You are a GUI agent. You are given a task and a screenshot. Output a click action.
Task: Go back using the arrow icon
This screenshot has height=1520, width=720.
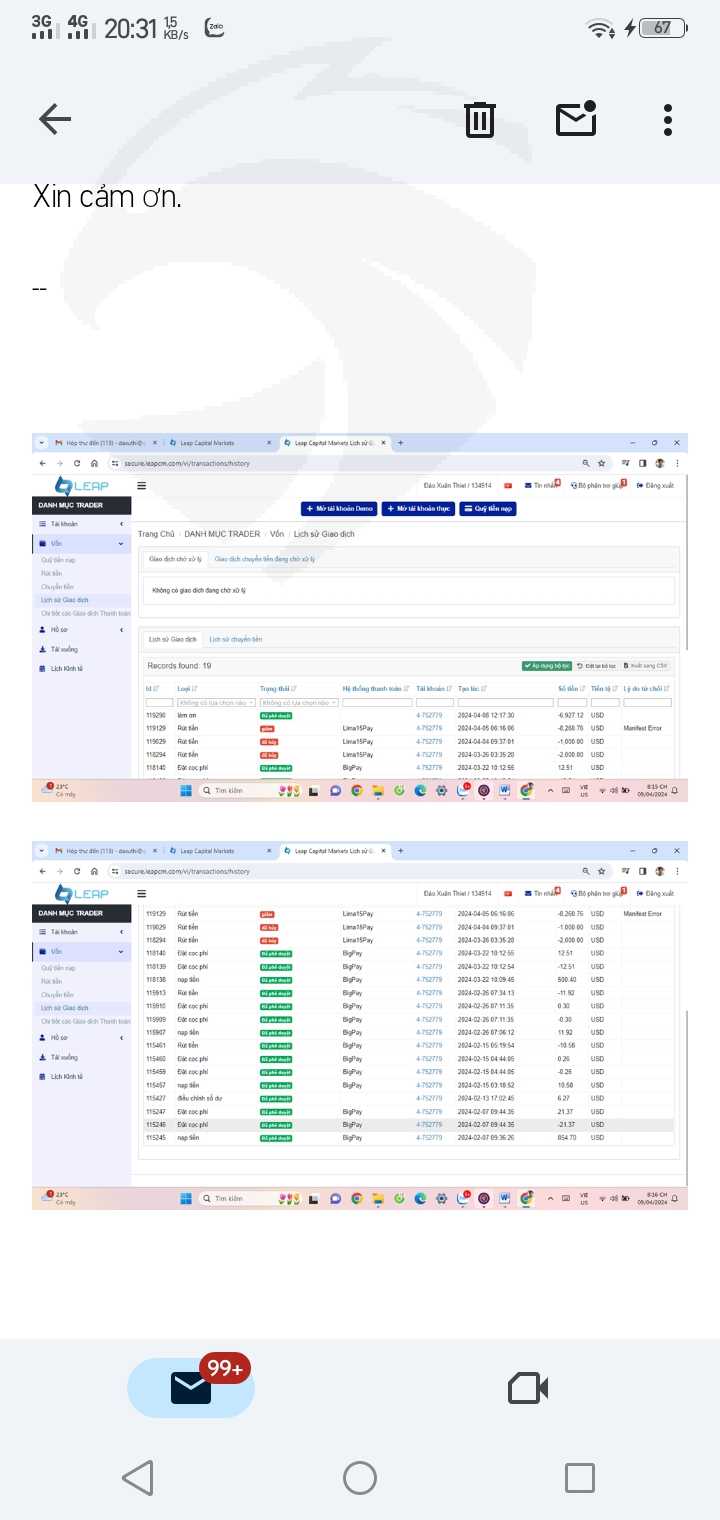(55, 120)
